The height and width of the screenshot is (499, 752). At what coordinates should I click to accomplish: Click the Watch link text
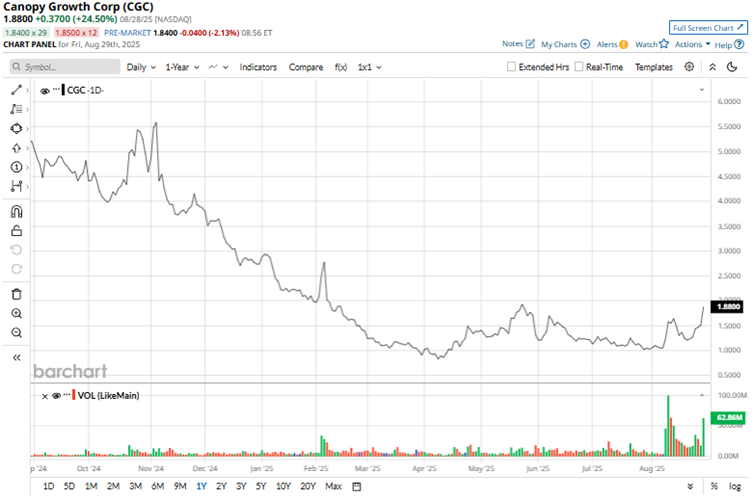pyautogui.click(x=646, y=44)
